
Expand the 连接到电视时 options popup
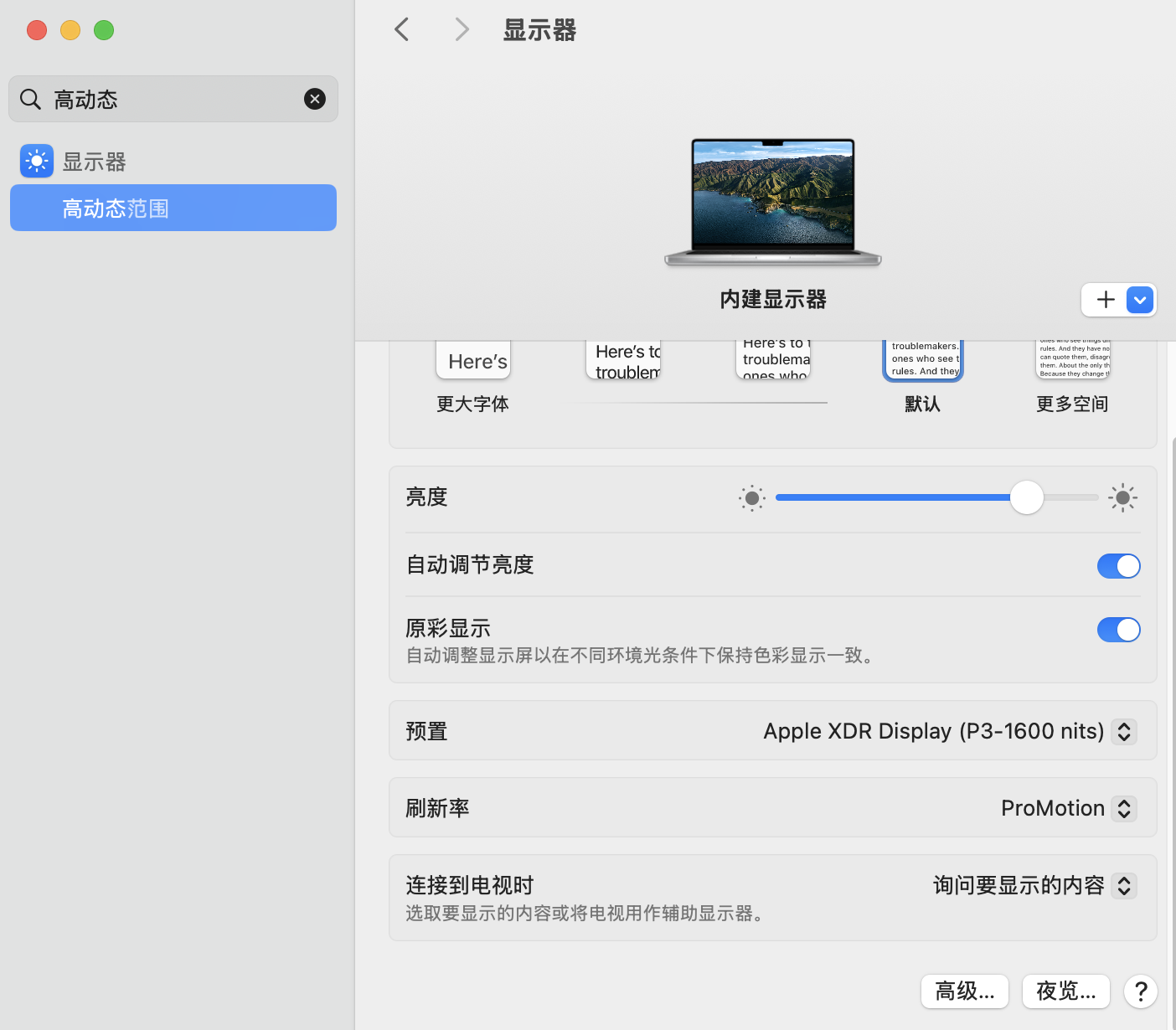pyautogui.click(x=1124, y=885)
